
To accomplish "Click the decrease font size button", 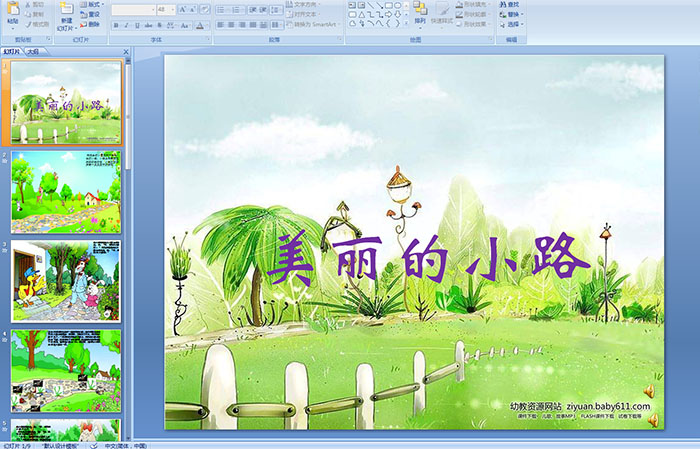I will 192,9.
